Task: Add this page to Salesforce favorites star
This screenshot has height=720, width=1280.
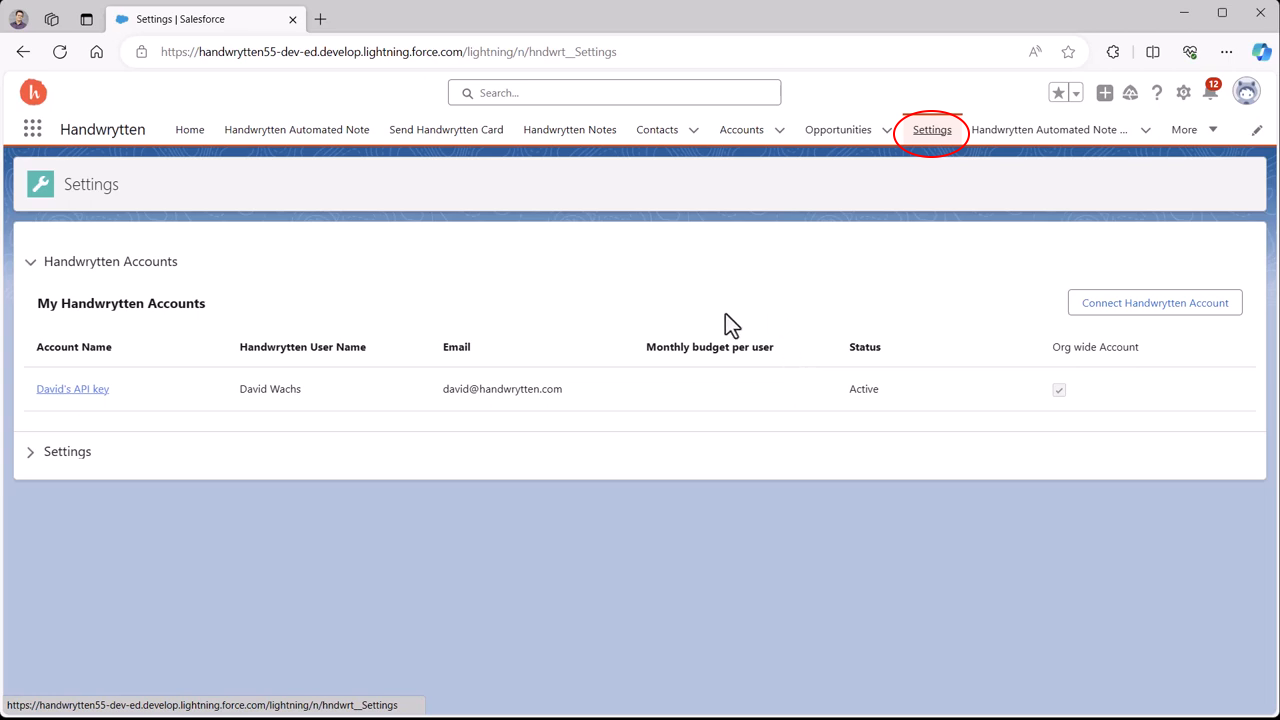Action: [1058, 92]
